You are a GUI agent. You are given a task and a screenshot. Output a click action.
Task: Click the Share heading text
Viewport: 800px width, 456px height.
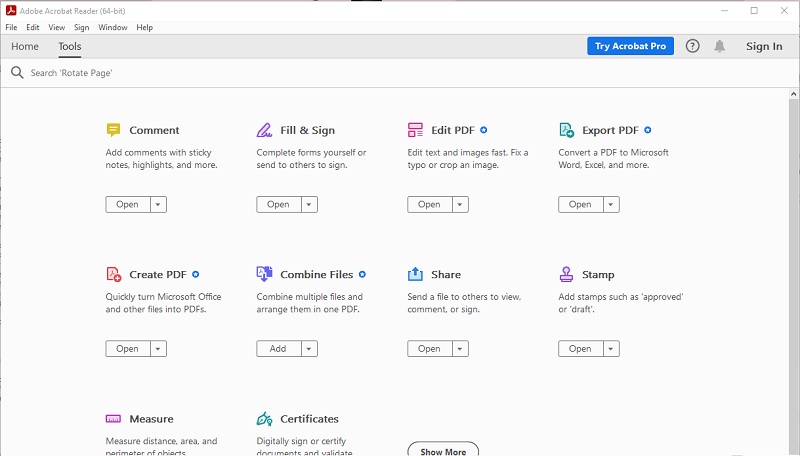tap(446, 274)
